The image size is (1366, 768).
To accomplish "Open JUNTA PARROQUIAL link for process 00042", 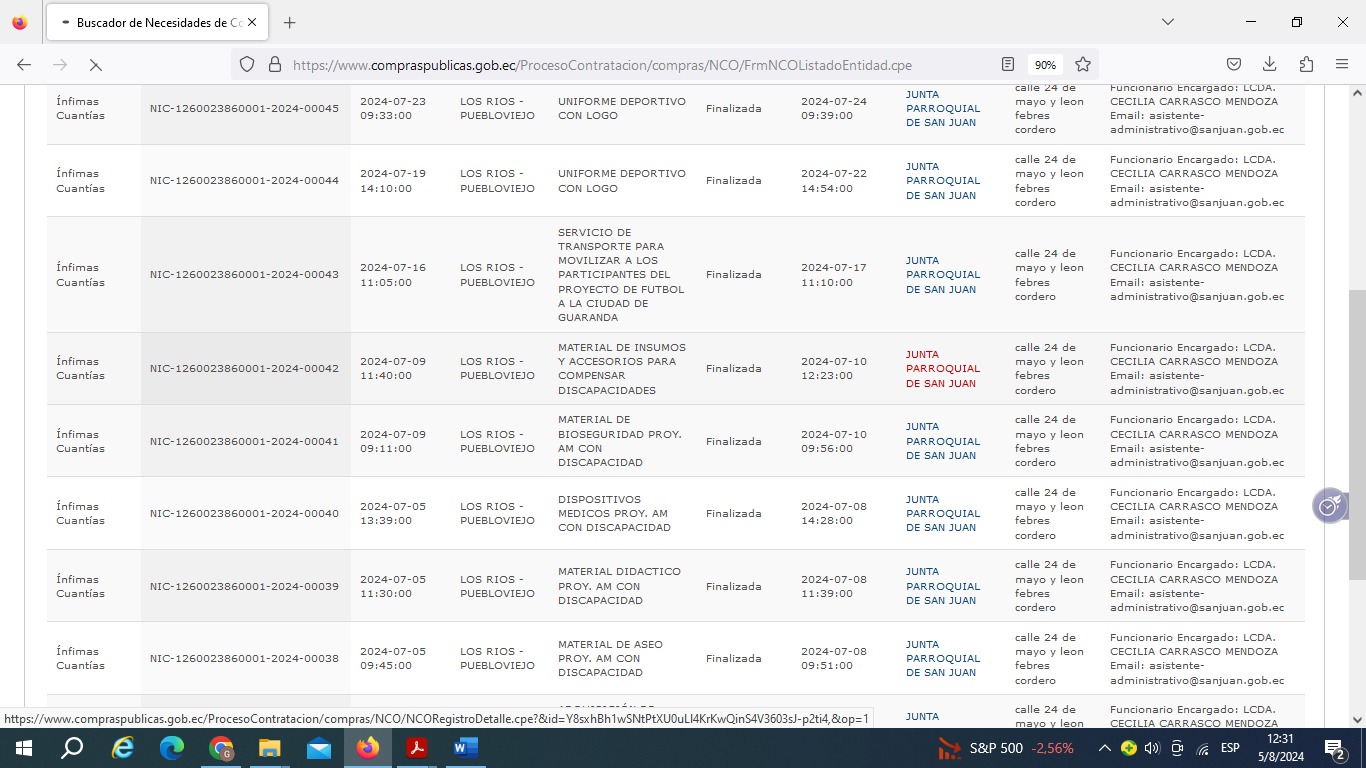I will [941, 369].
